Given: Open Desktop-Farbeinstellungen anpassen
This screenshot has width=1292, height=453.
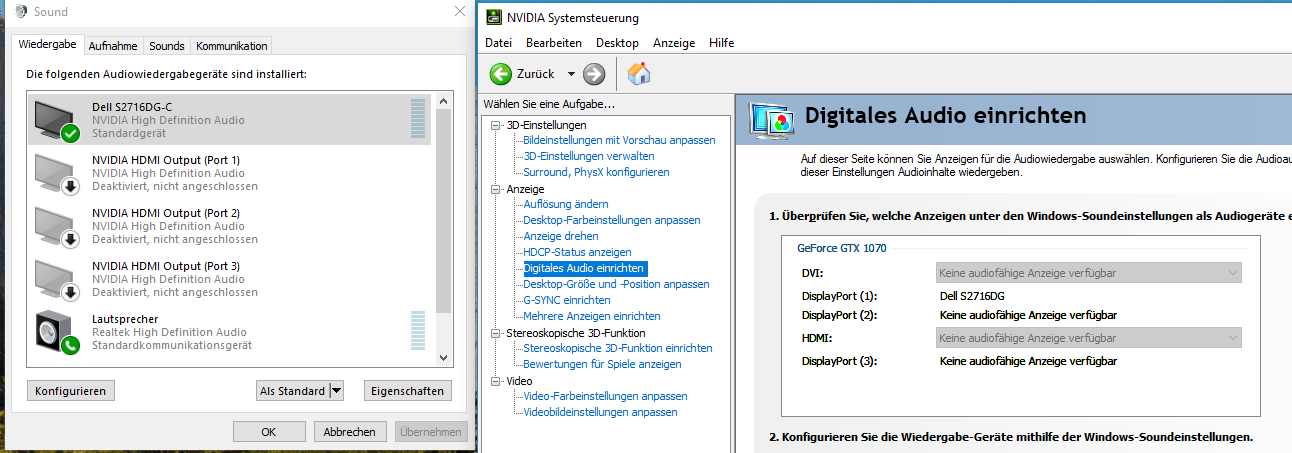Looking at the screenshot, I should pyautogui.click(x=612, y=220).
